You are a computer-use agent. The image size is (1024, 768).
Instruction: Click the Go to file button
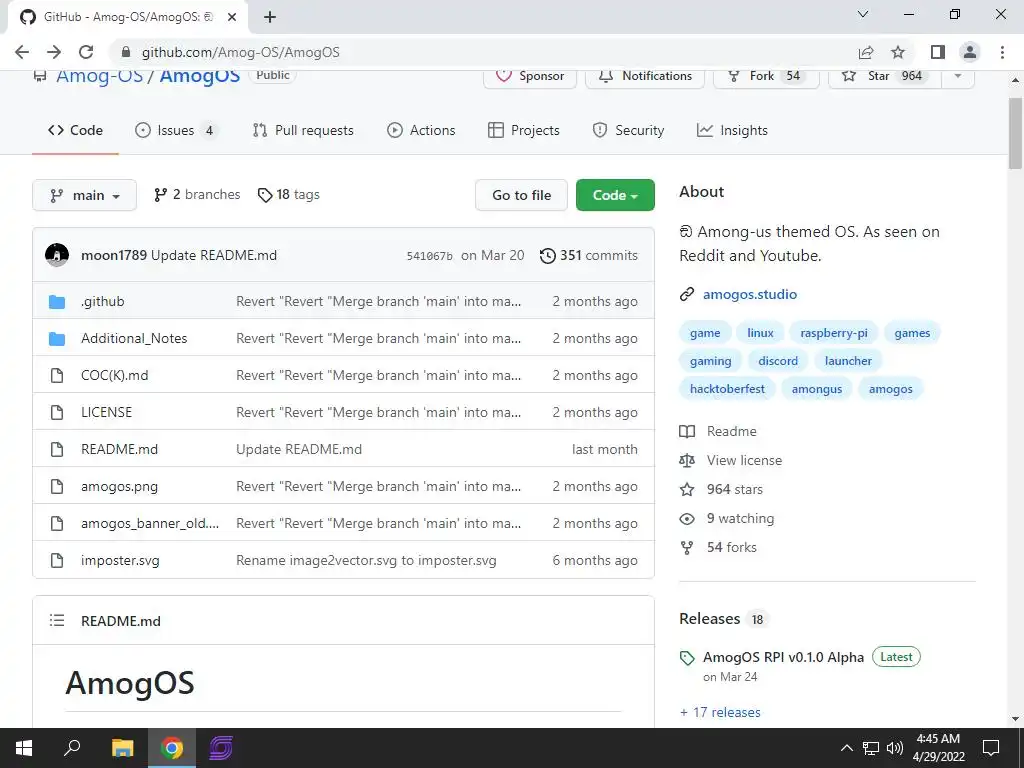pos(521,195)
